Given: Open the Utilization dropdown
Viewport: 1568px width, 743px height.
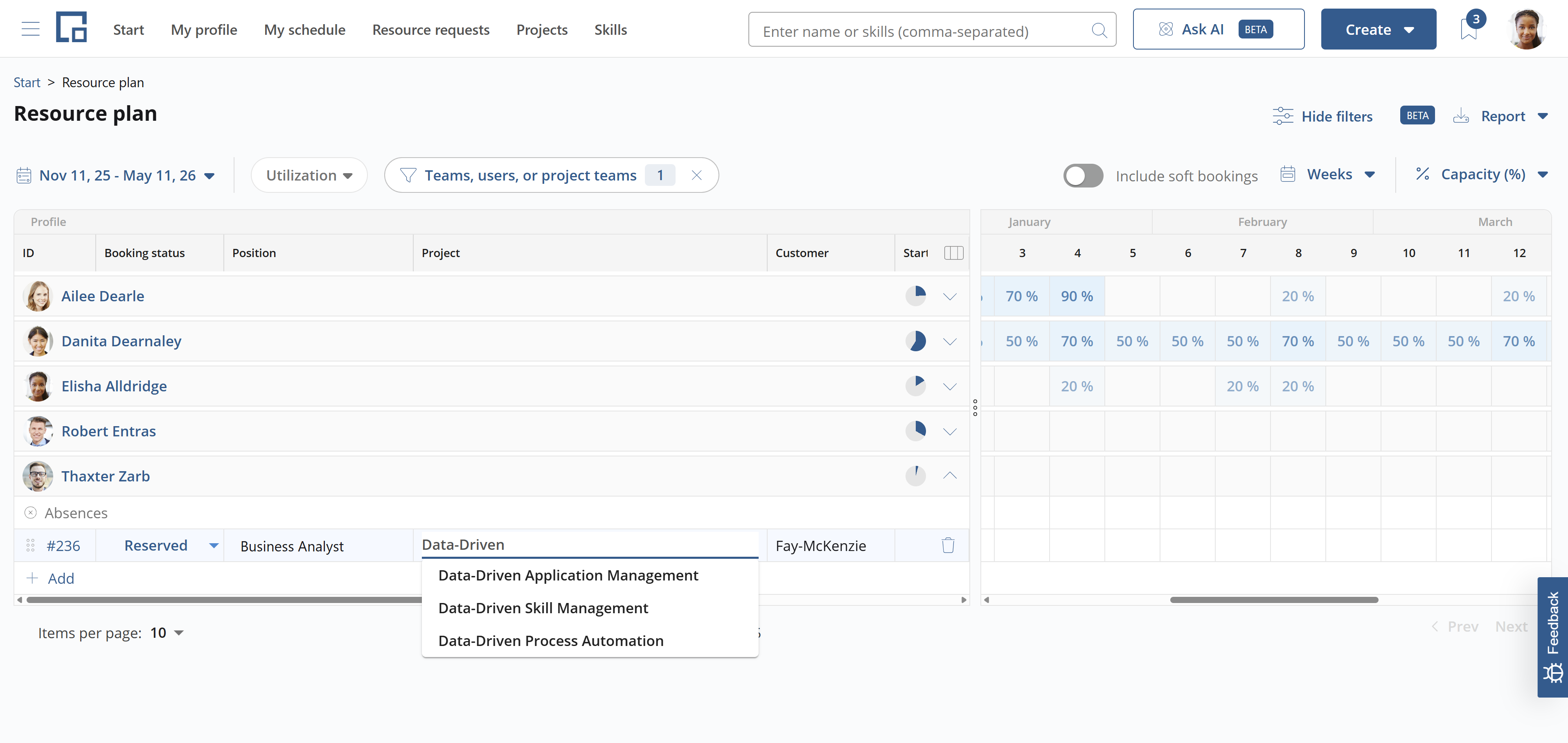Looking at the screenshot, I should pos(309,175).
